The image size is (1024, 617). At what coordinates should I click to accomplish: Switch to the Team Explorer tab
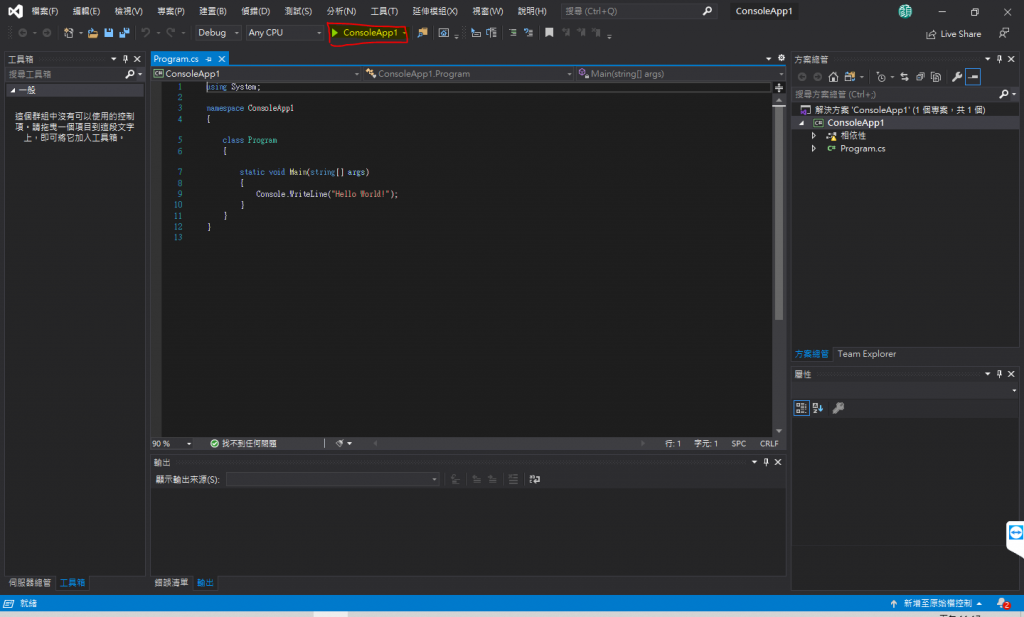pyautogui.click(x=866, y=354)
